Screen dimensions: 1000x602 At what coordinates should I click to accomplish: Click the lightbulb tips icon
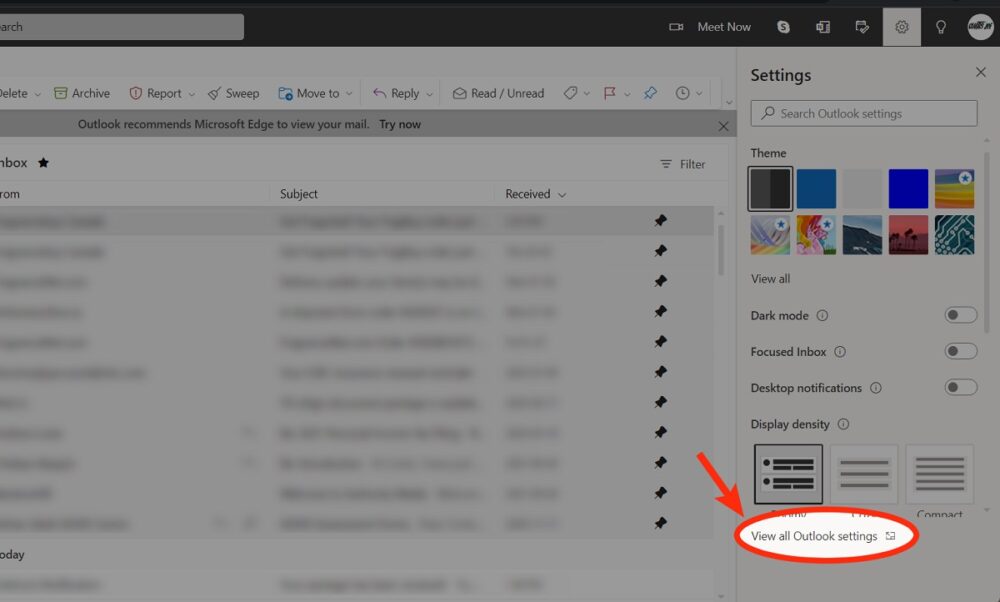pos(940,27)
